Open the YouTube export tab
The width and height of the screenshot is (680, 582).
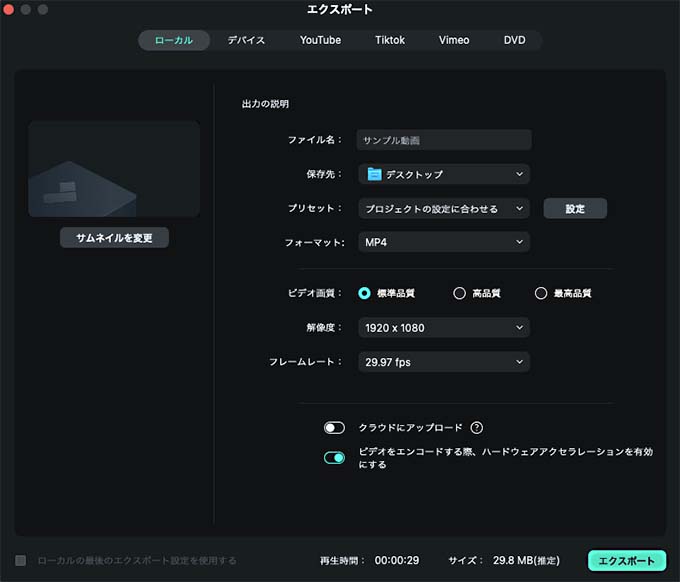click(x=320, y=40)
